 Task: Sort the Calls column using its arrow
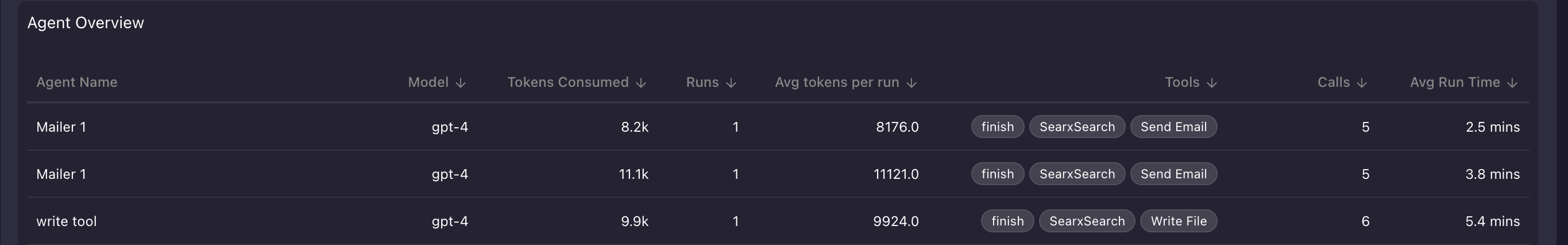point(1362,83)
